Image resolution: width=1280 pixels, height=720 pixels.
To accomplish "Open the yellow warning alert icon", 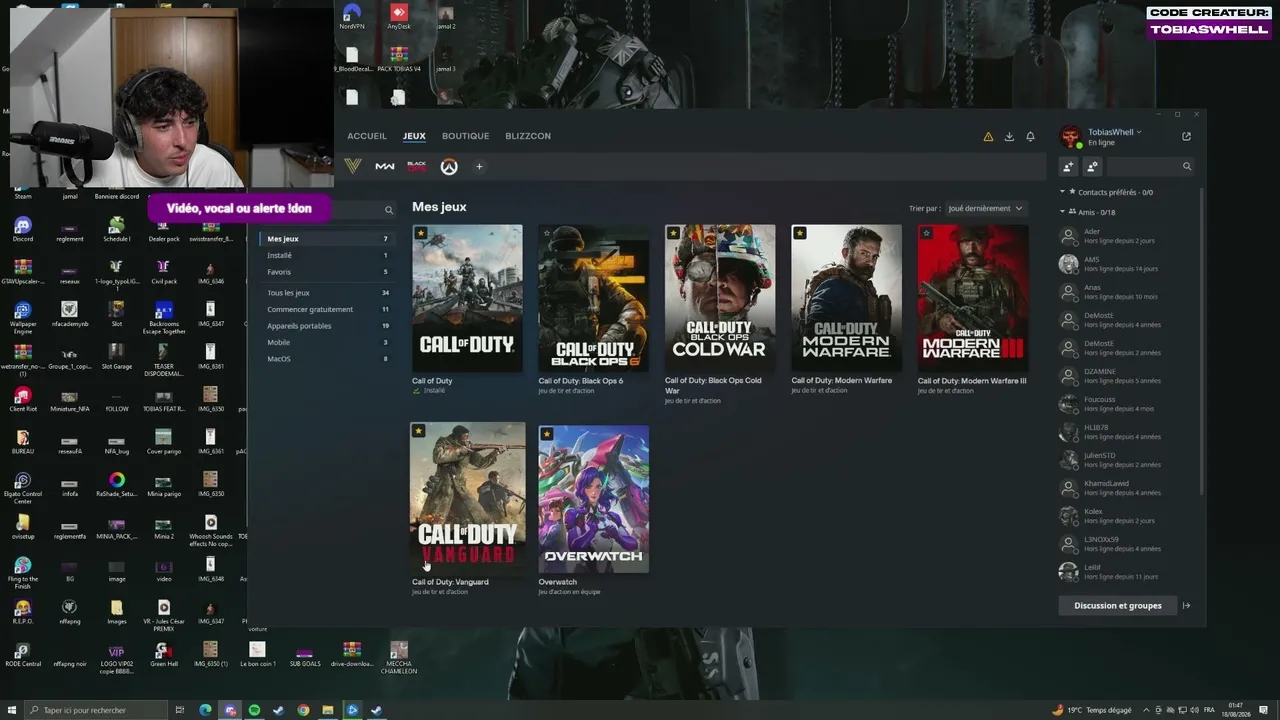I will pyautogui.click(x=988, y=137).
